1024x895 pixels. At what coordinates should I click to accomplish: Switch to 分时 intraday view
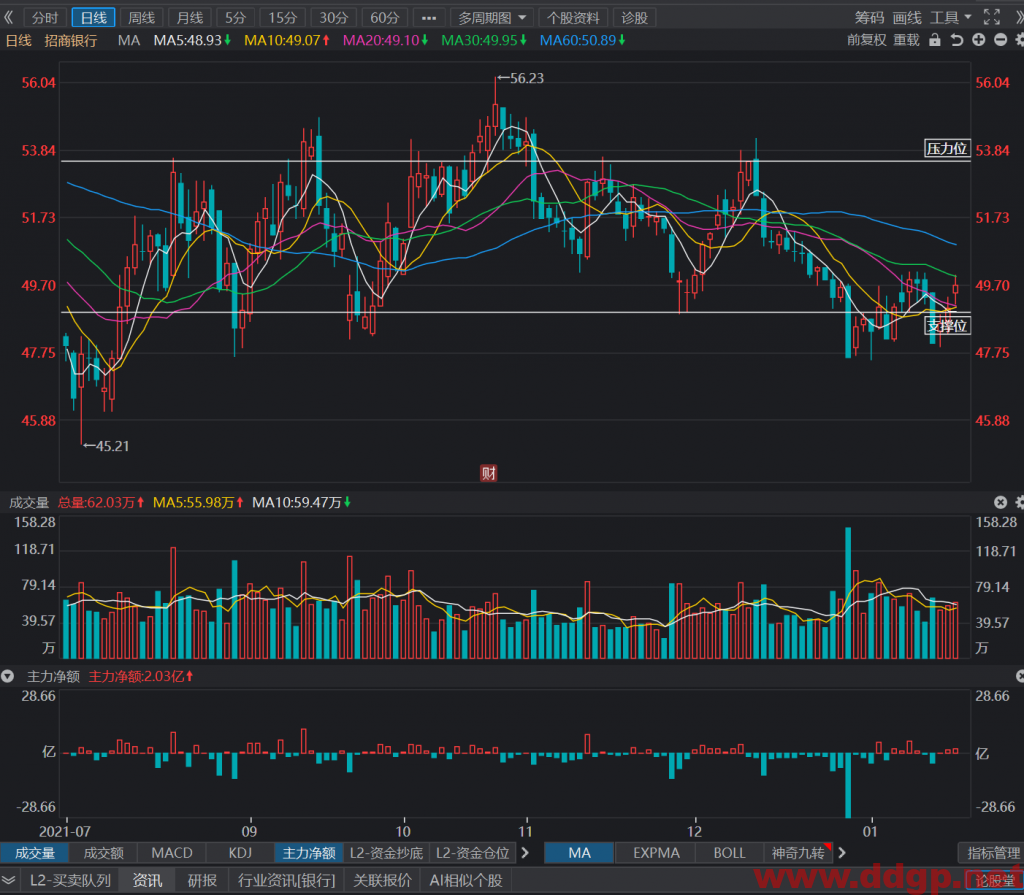(45, 18)
